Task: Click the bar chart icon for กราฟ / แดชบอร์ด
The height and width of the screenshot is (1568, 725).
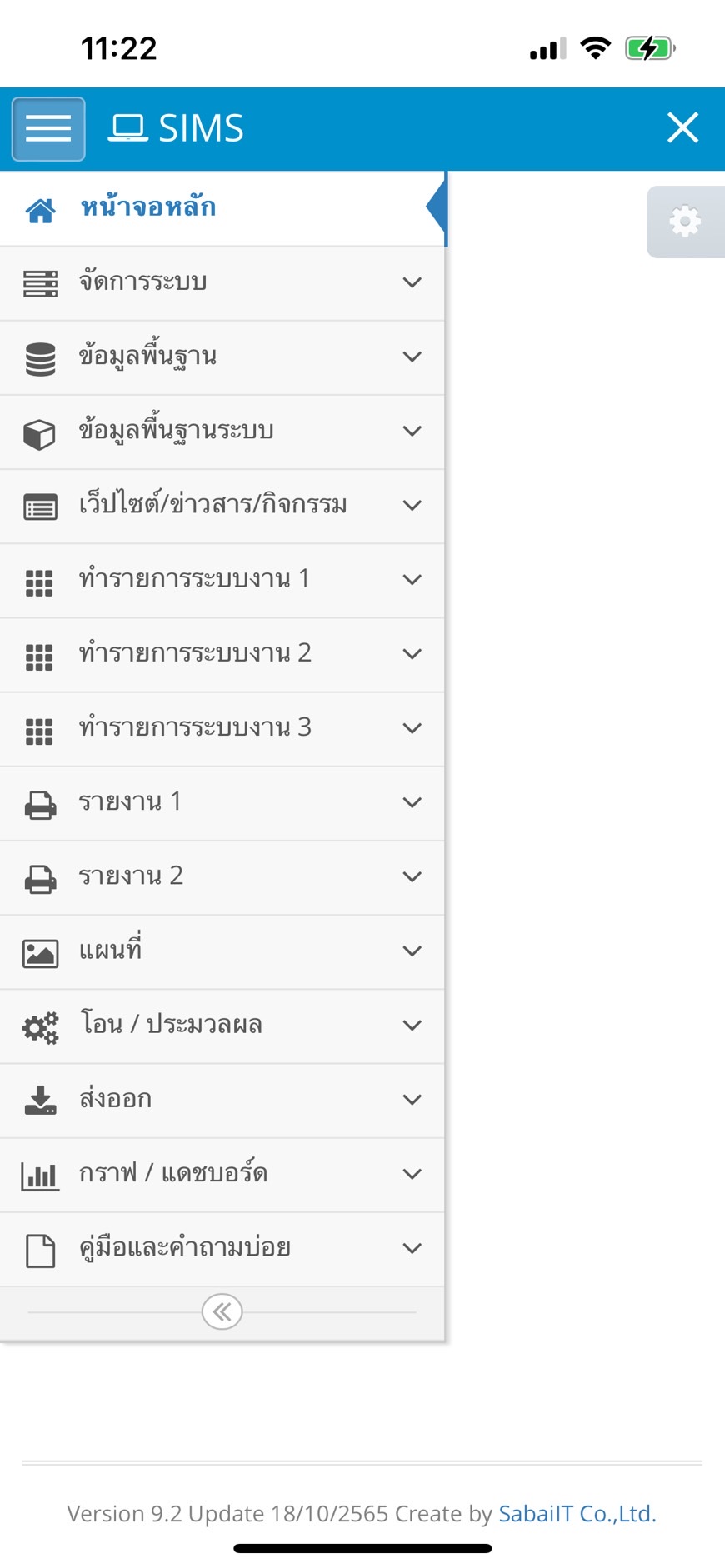Action: [40, 1176]
